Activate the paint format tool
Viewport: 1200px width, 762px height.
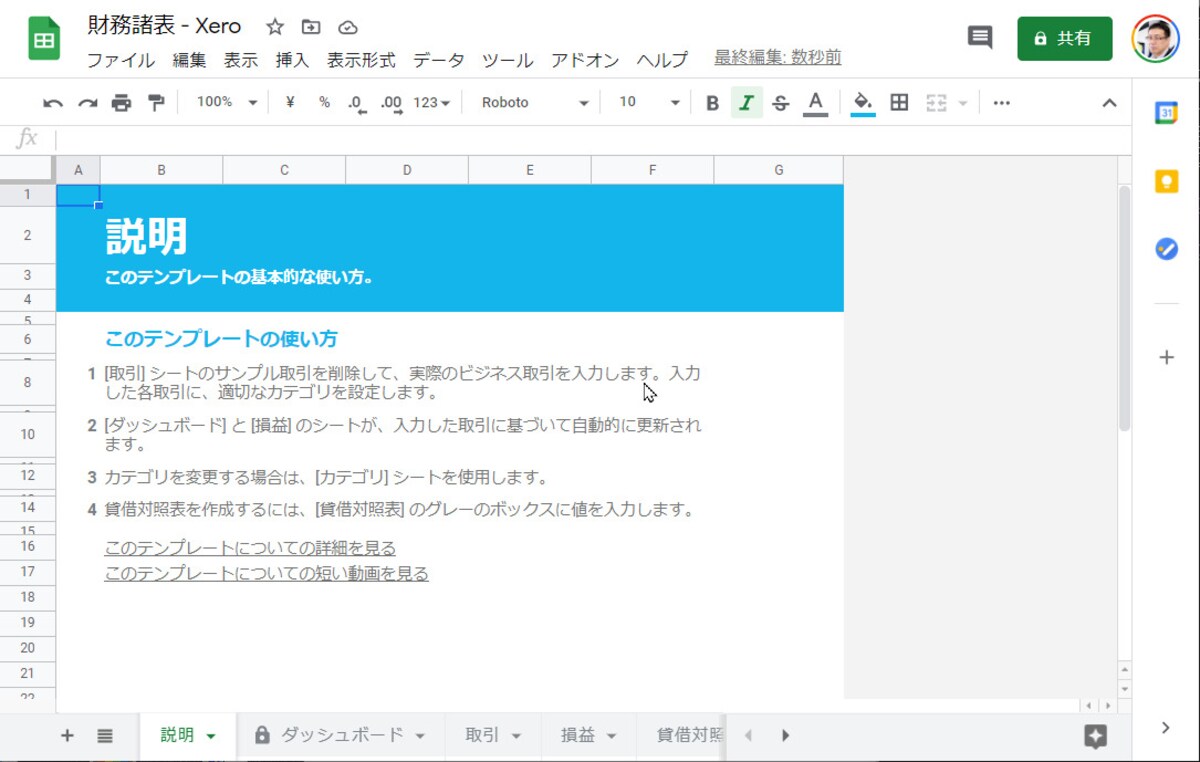[156, 102]
